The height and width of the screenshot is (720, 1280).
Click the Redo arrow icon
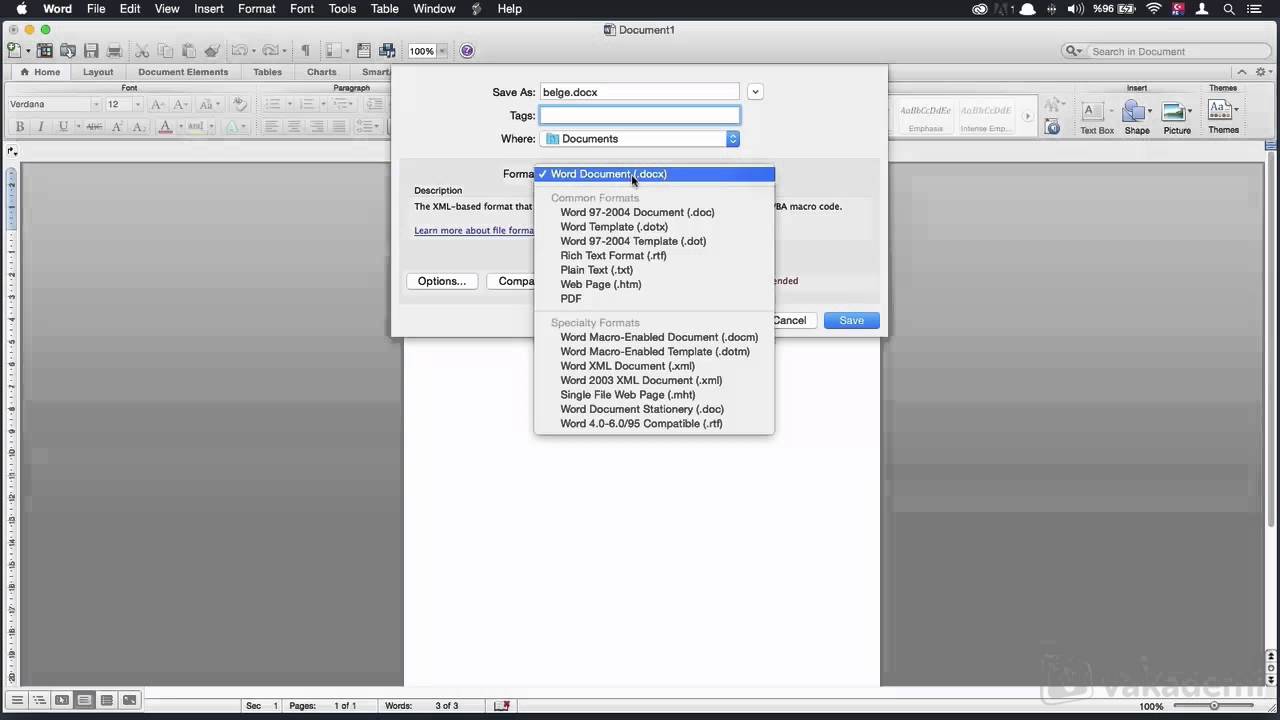tap(269, 50)
